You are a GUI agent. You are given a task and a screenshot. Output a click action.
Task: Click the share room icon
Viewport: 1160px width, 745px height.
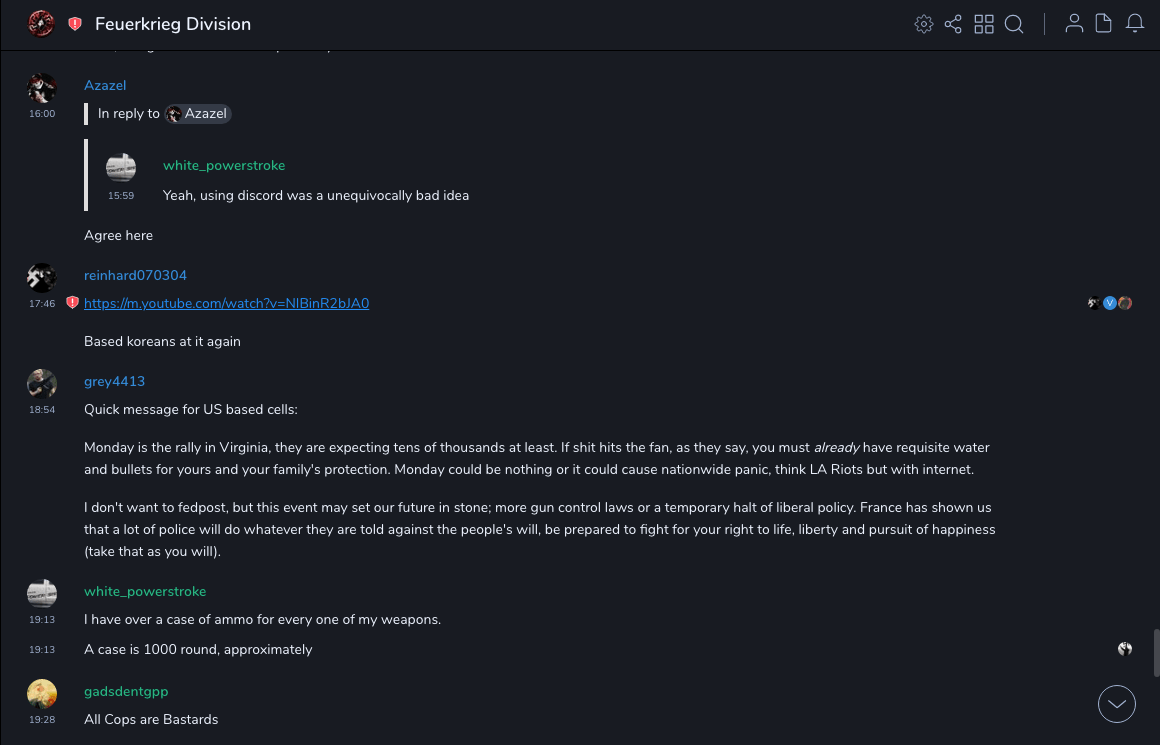point(953,24)
